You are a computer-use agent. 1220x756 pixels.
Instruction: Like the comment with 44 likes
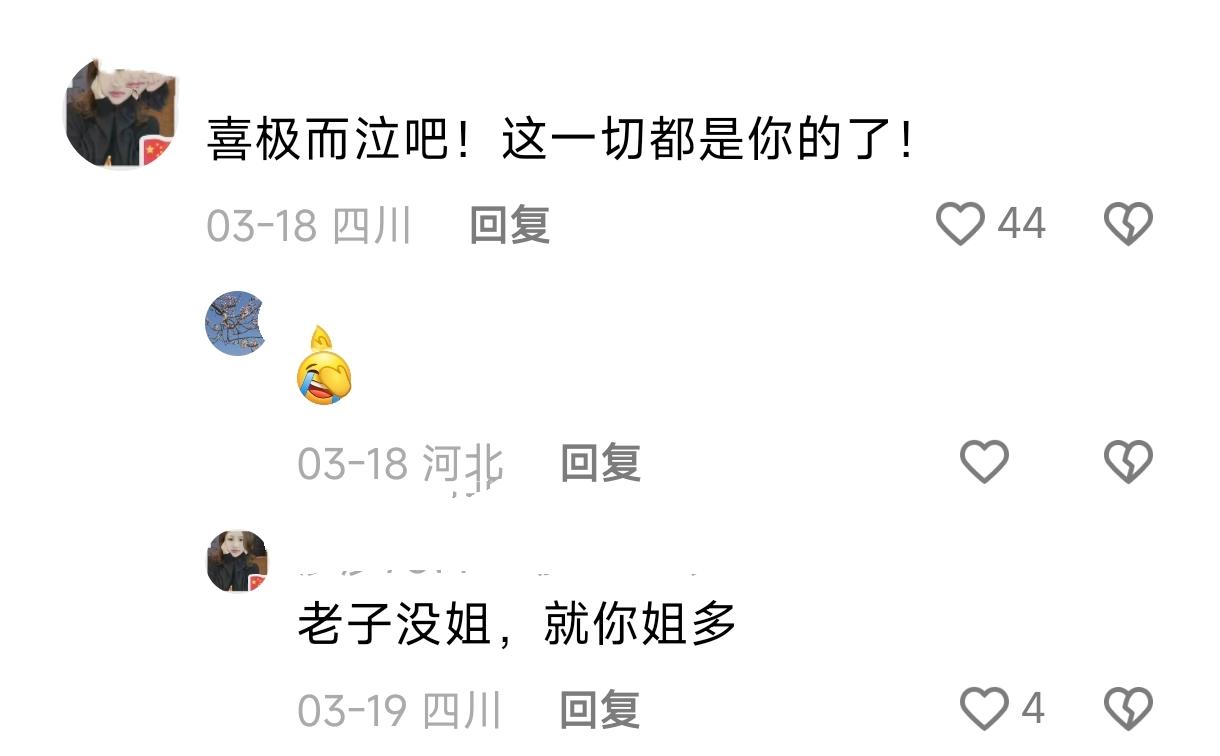pos(960,223)
